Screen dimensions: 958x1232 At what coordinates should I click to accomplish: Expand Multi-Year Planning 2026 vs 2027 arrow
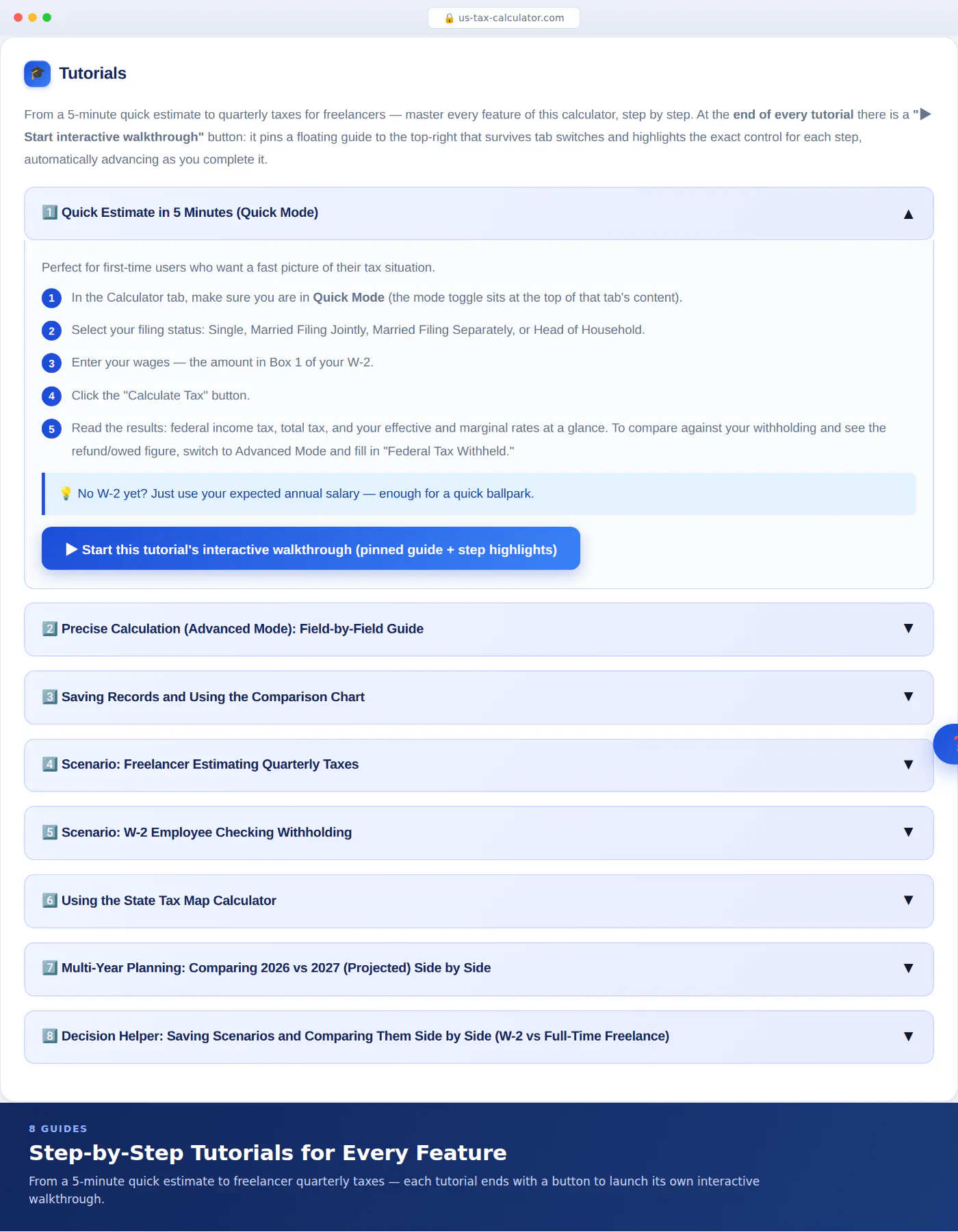pyautogui.click(x=908, y=969)
